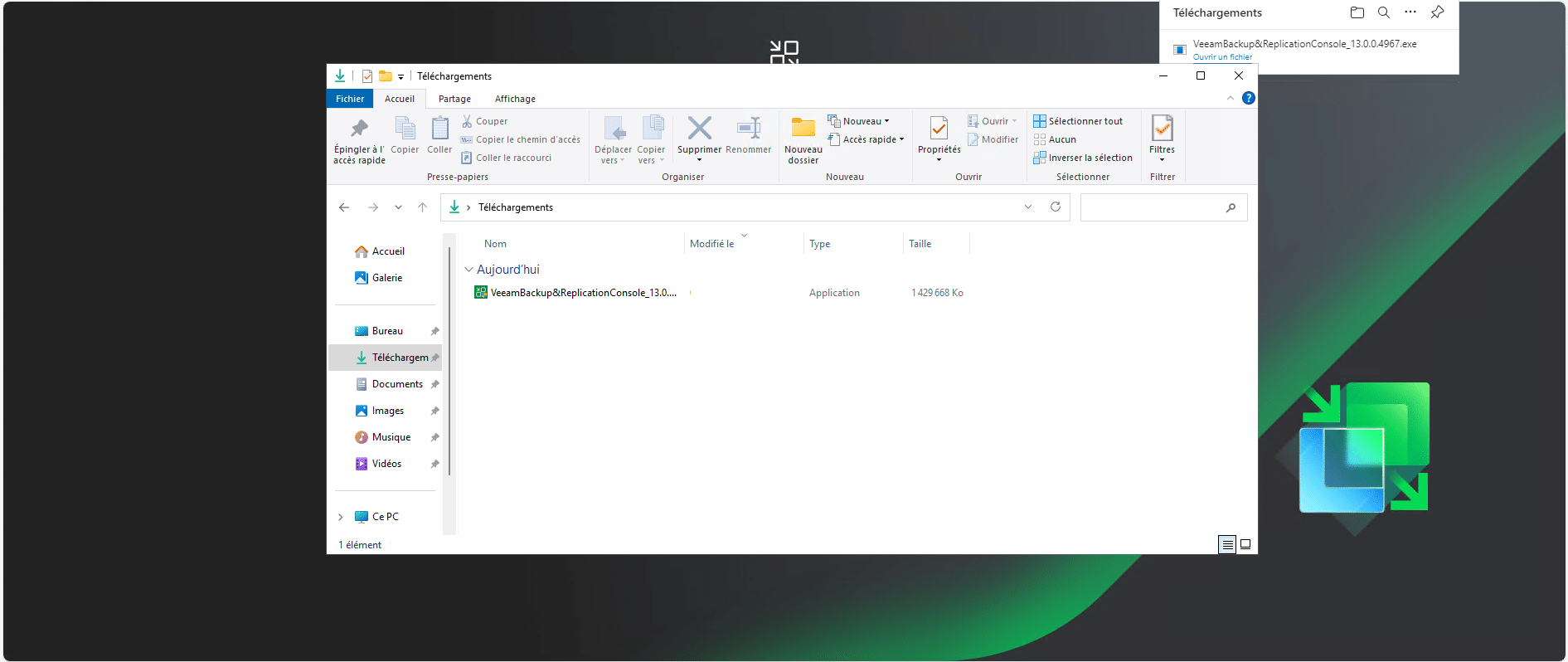Open the Fichier menu tab
The width and height of the screenshot is (1568, 662).
350,99
